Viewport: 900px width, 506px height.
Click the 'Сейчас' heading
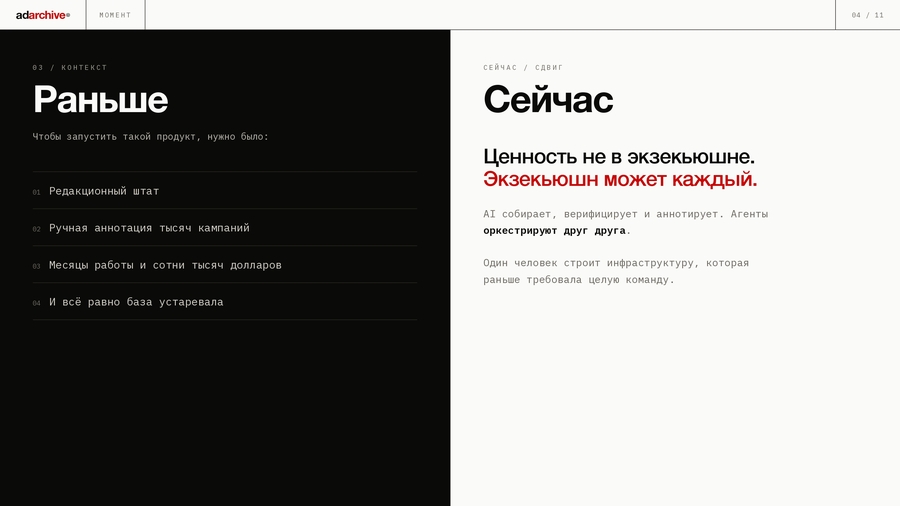[548, 99]
